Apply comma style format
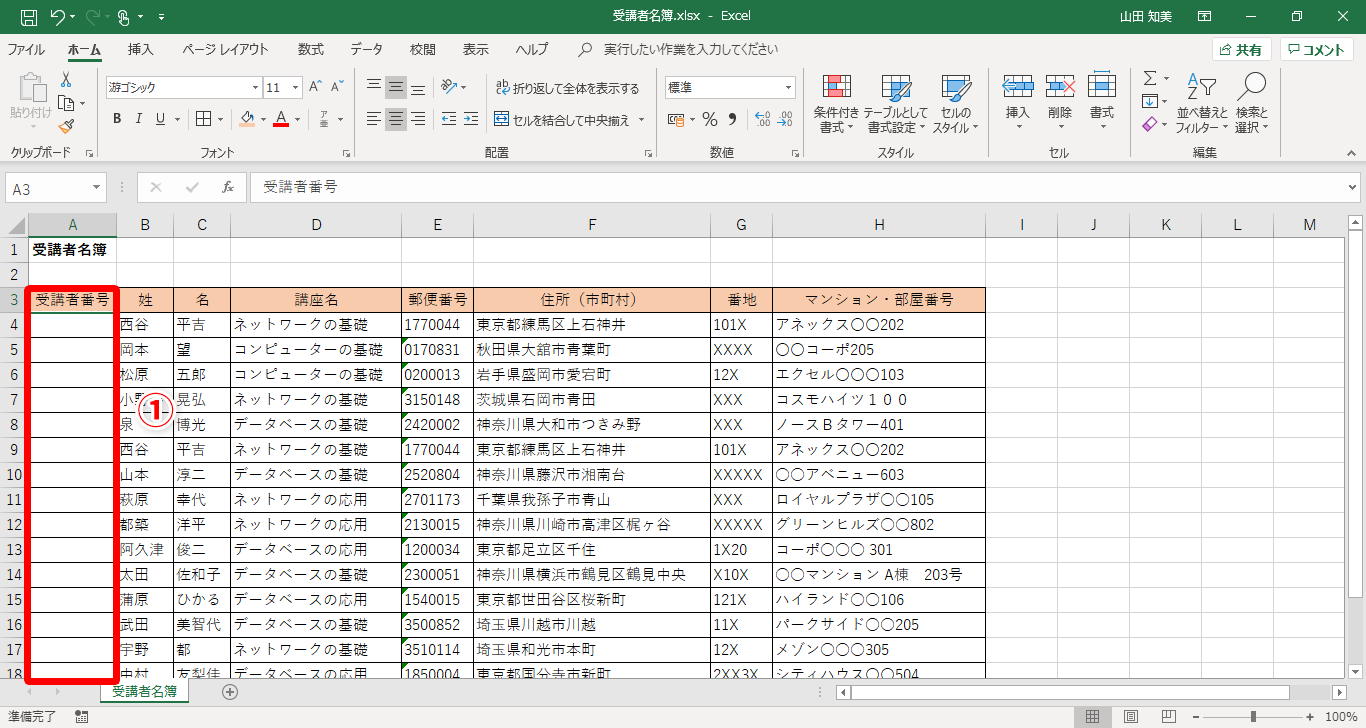The image size is (1366, 728). coord(732,120)
